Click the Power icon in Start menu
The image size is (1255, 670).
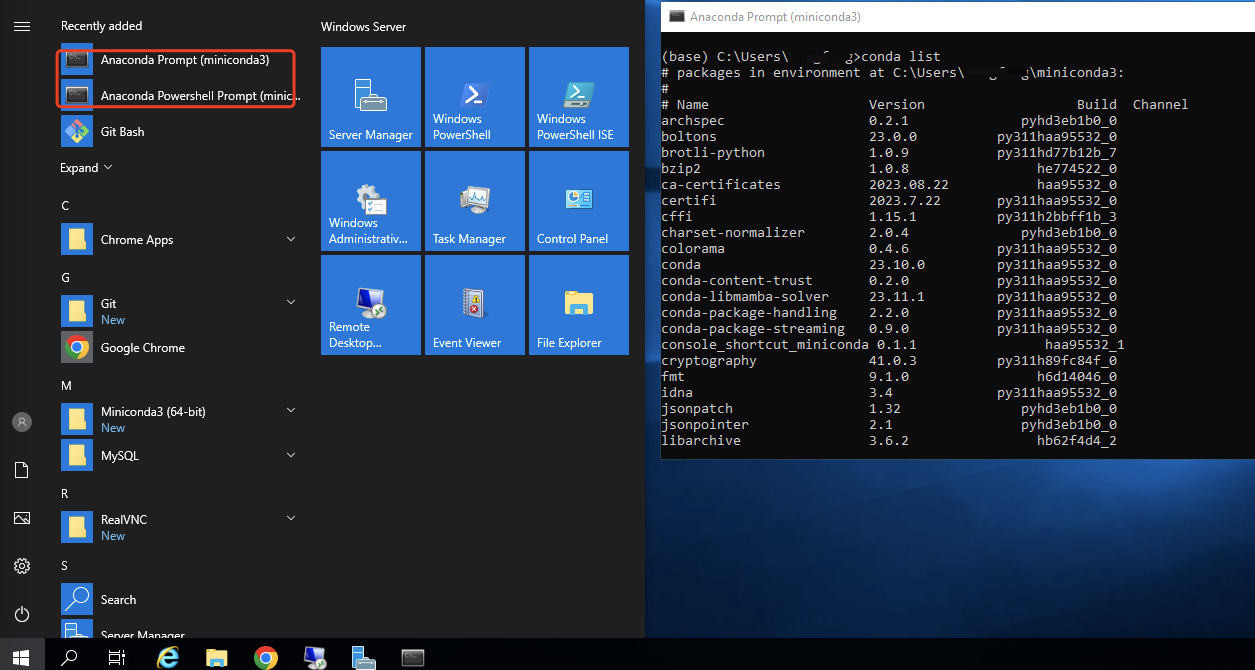click(22, 614)
